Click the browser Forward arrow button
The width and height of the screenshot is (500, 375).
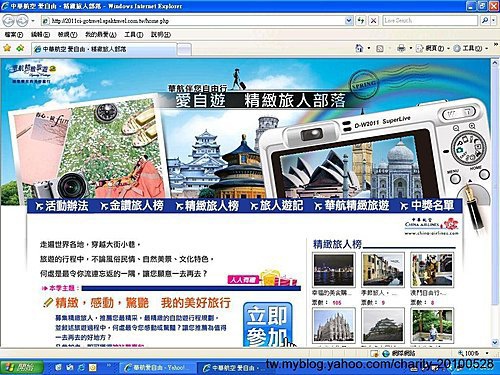click(22, 21)
